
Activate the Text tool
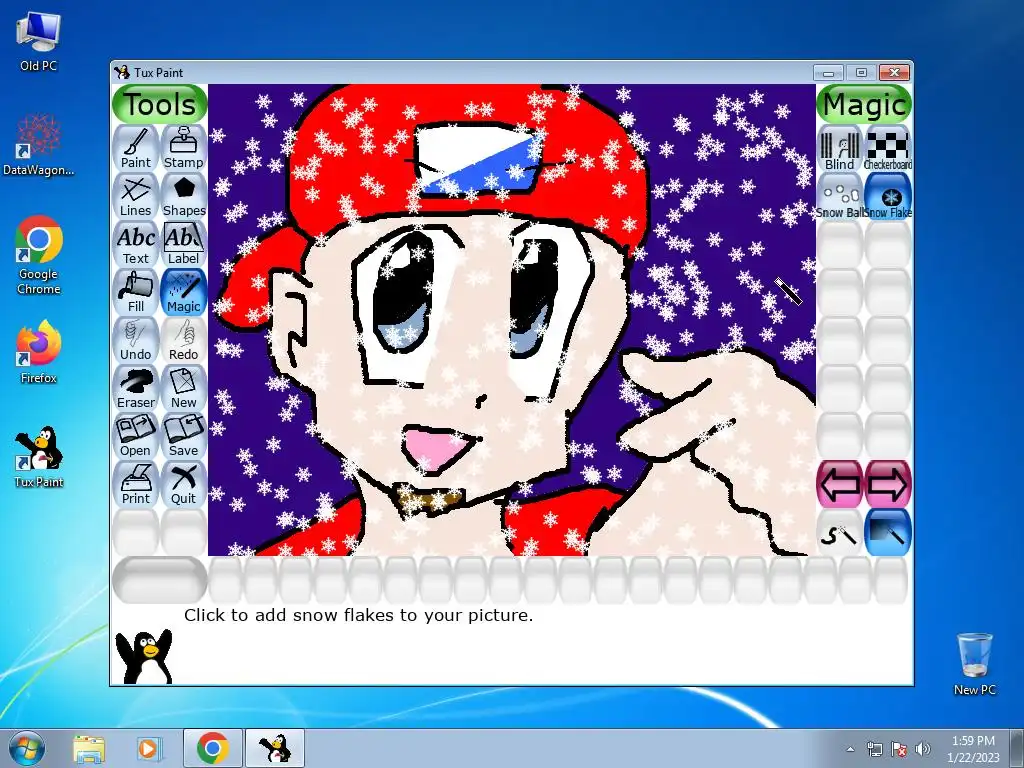click(x=136, y=244)
